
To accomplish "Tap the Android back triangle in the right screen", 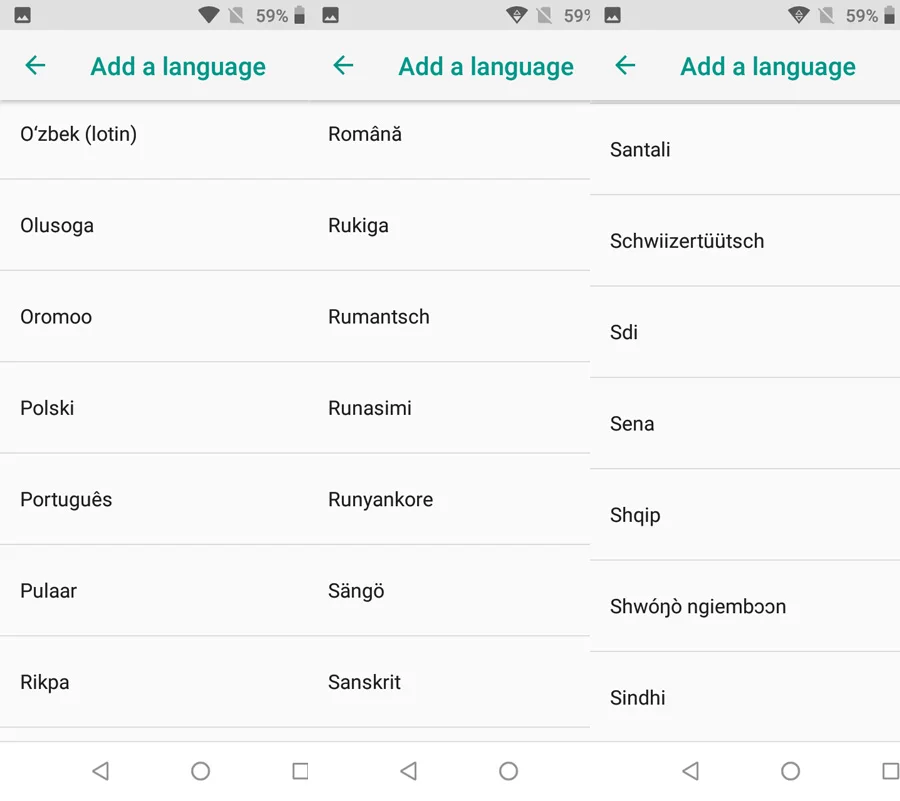I will click(x=691, y=771).
